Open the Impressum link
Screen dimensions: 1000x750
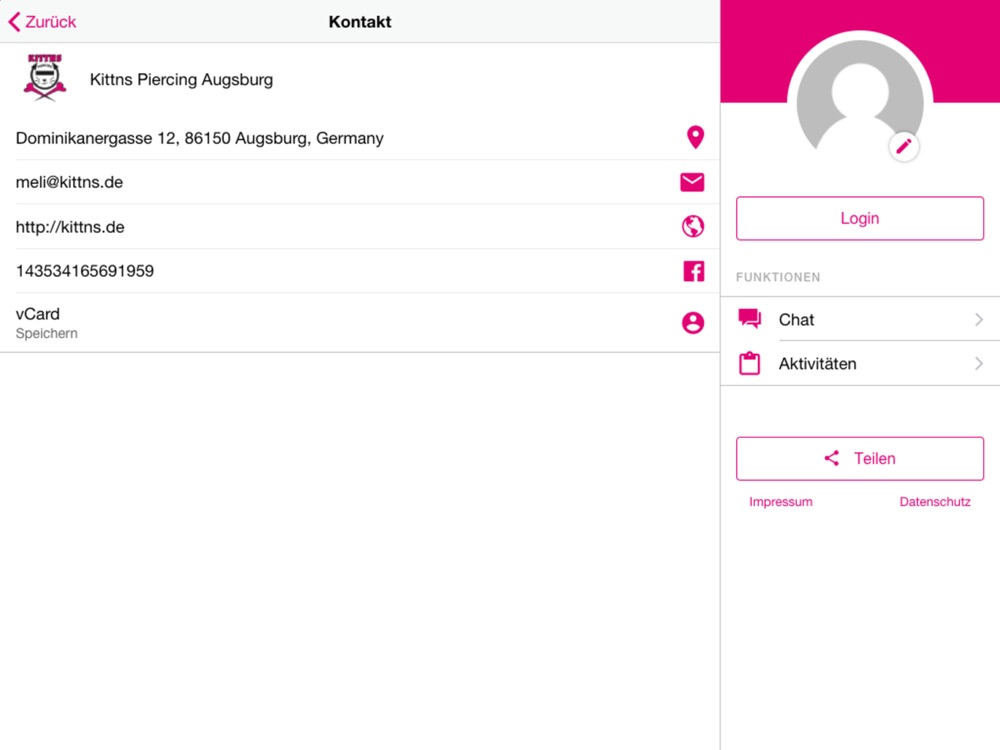pos(781,502)
